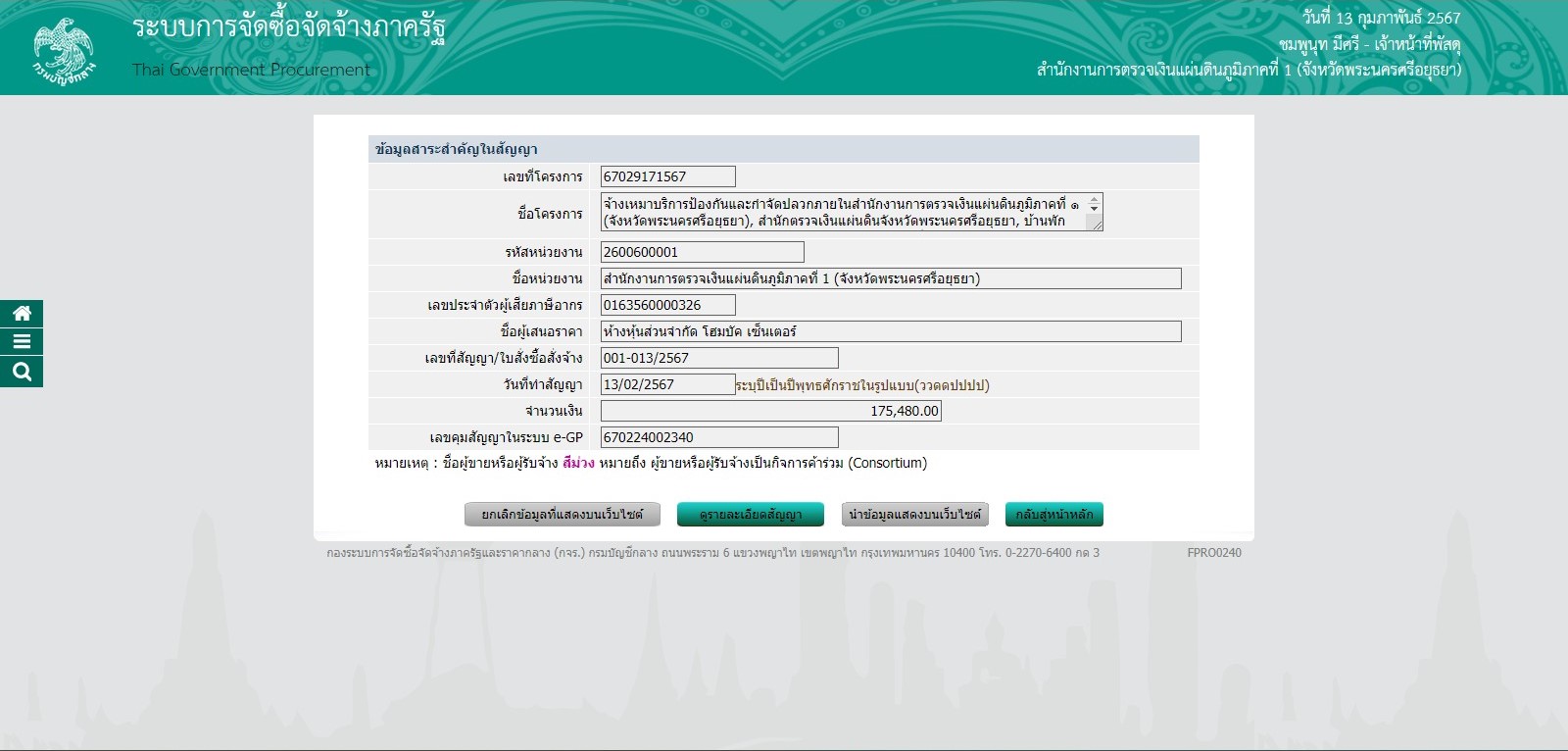The width and height of the screenshot is (1568, 751).
Task: Click resize handle of project name textarea
Action: point(1097,225)
